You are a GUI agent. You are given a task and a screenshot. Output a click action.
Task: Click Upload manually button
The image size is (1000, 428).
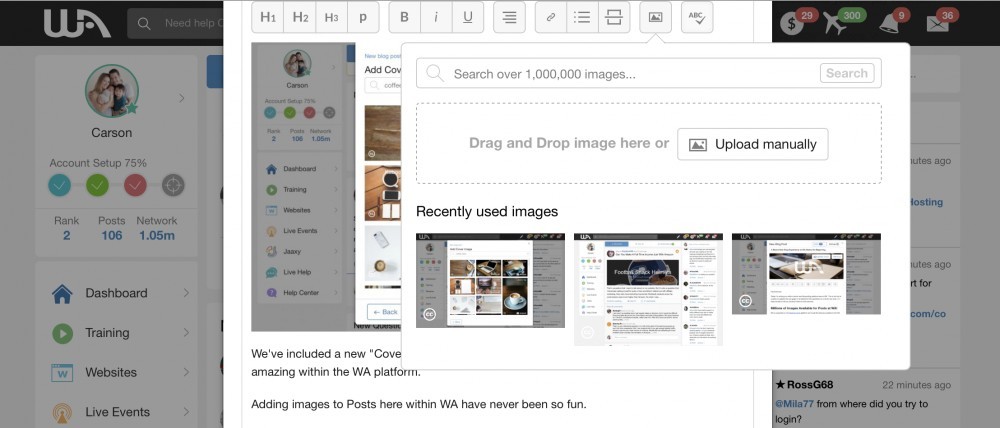753,144
